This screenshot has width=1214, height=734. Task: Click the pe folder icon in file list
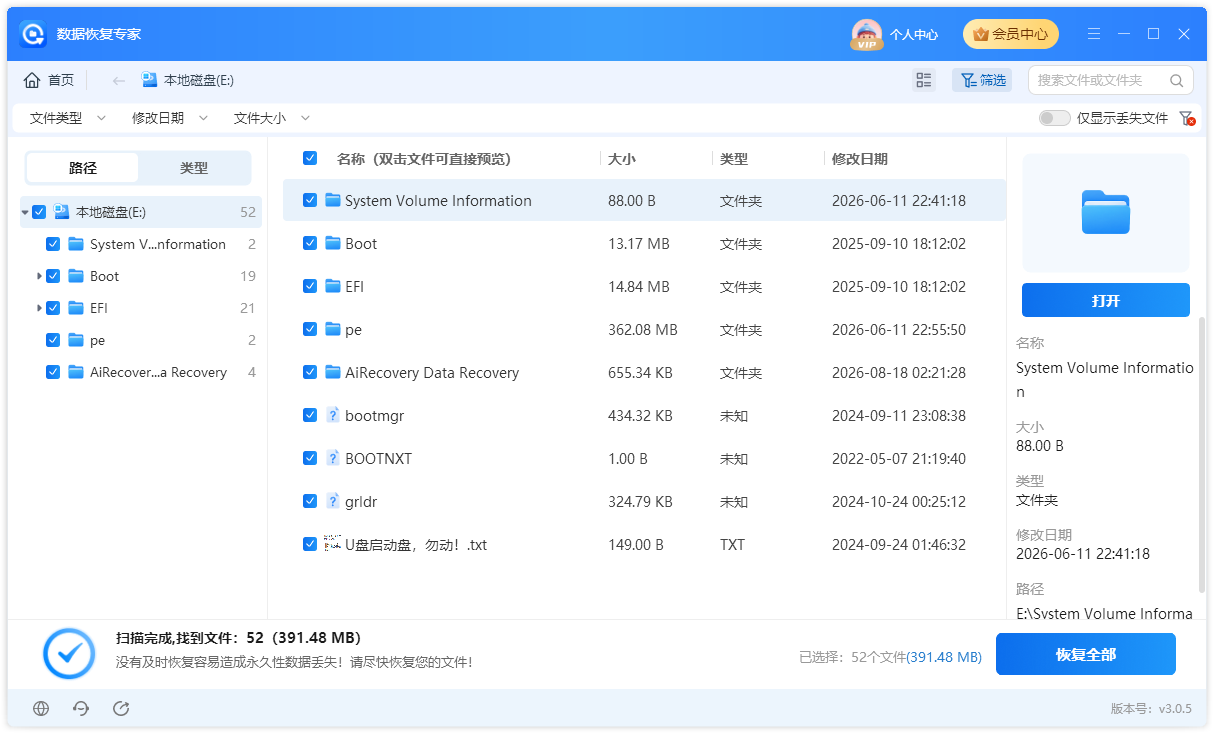point(333,329)
